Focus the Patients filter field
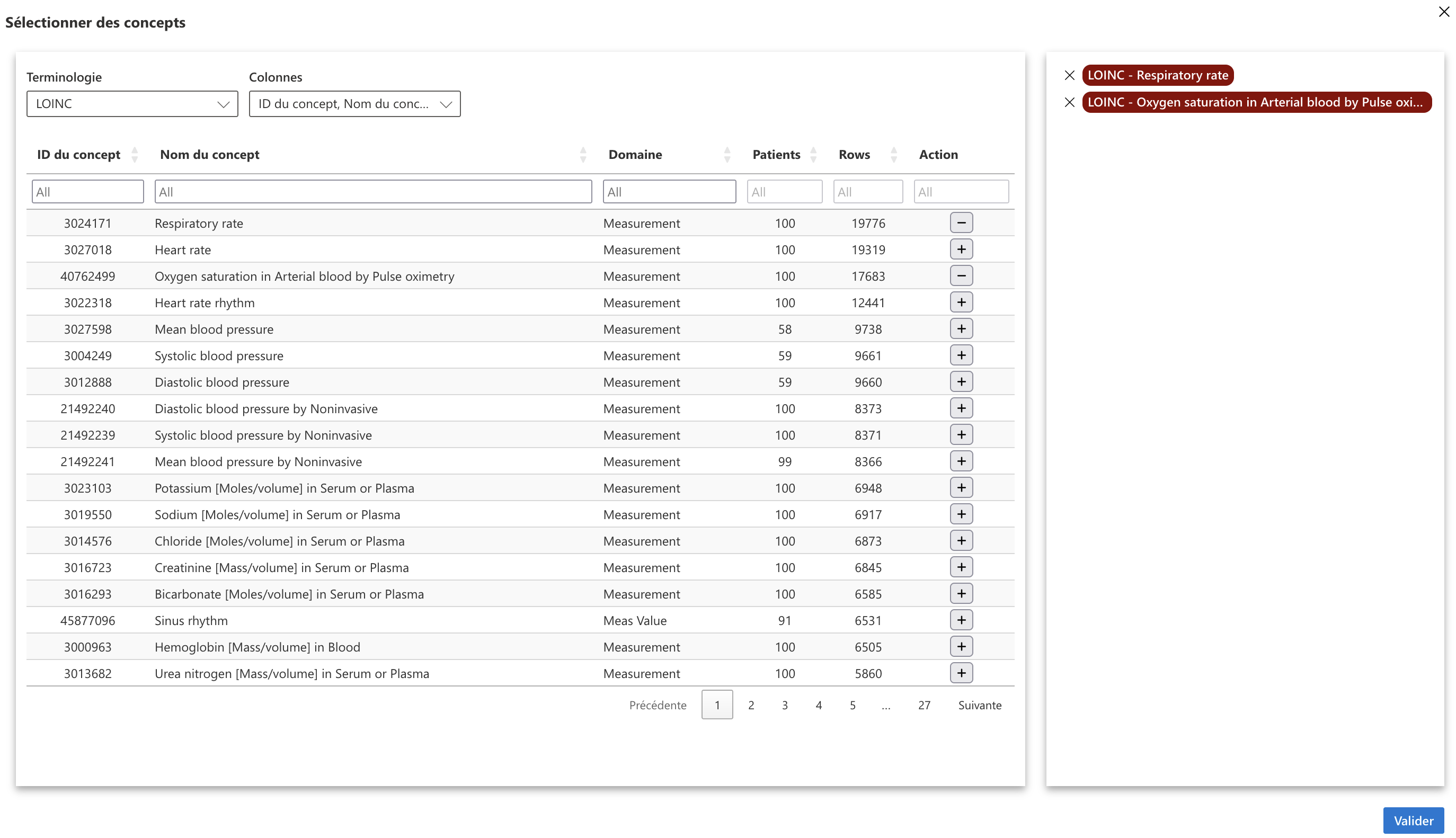 pyautogui.click(x=784, y=192)
